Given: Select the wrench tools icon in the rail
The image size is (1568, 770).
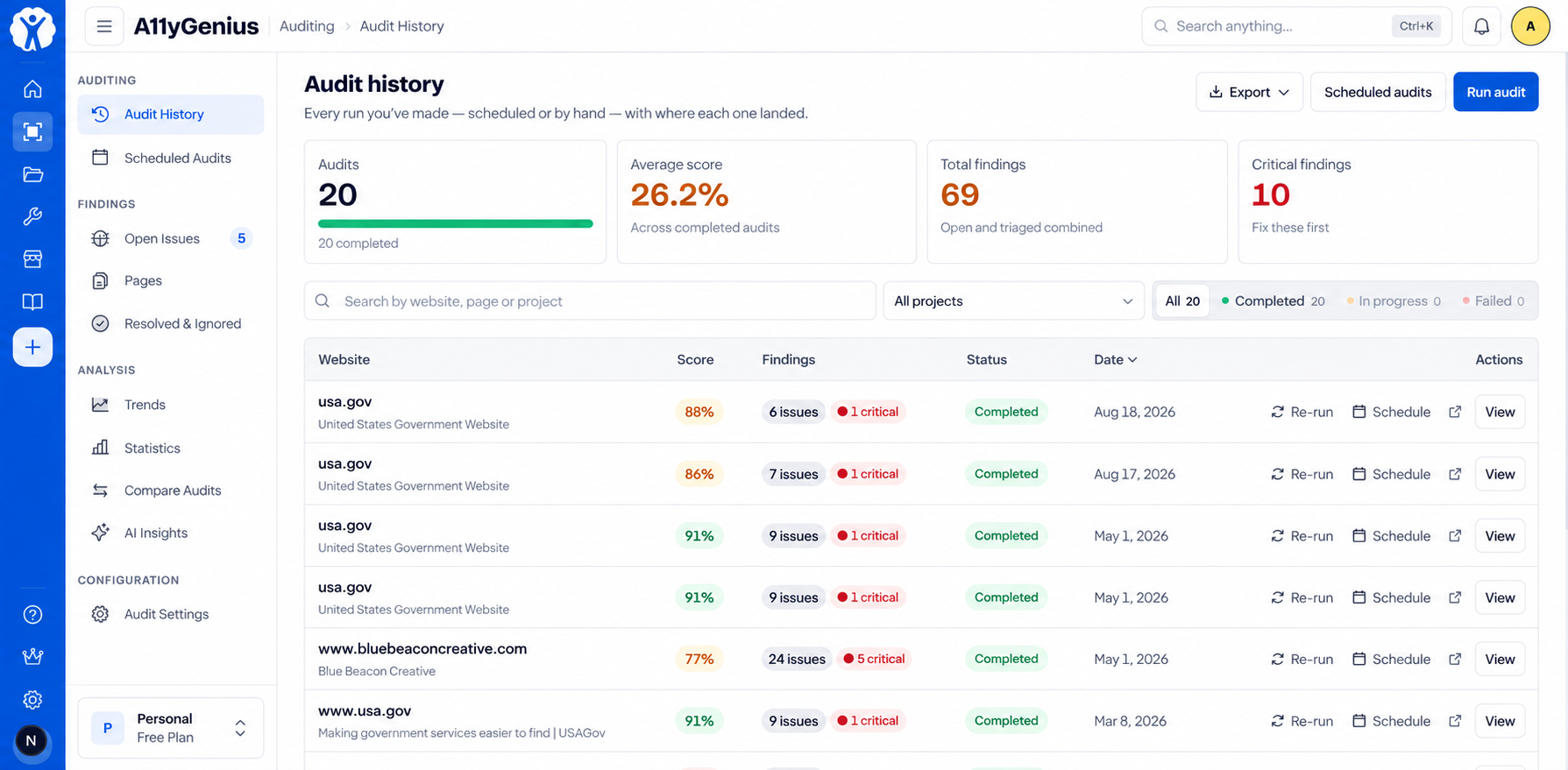Looking at the screenshot, I should 32,216.
